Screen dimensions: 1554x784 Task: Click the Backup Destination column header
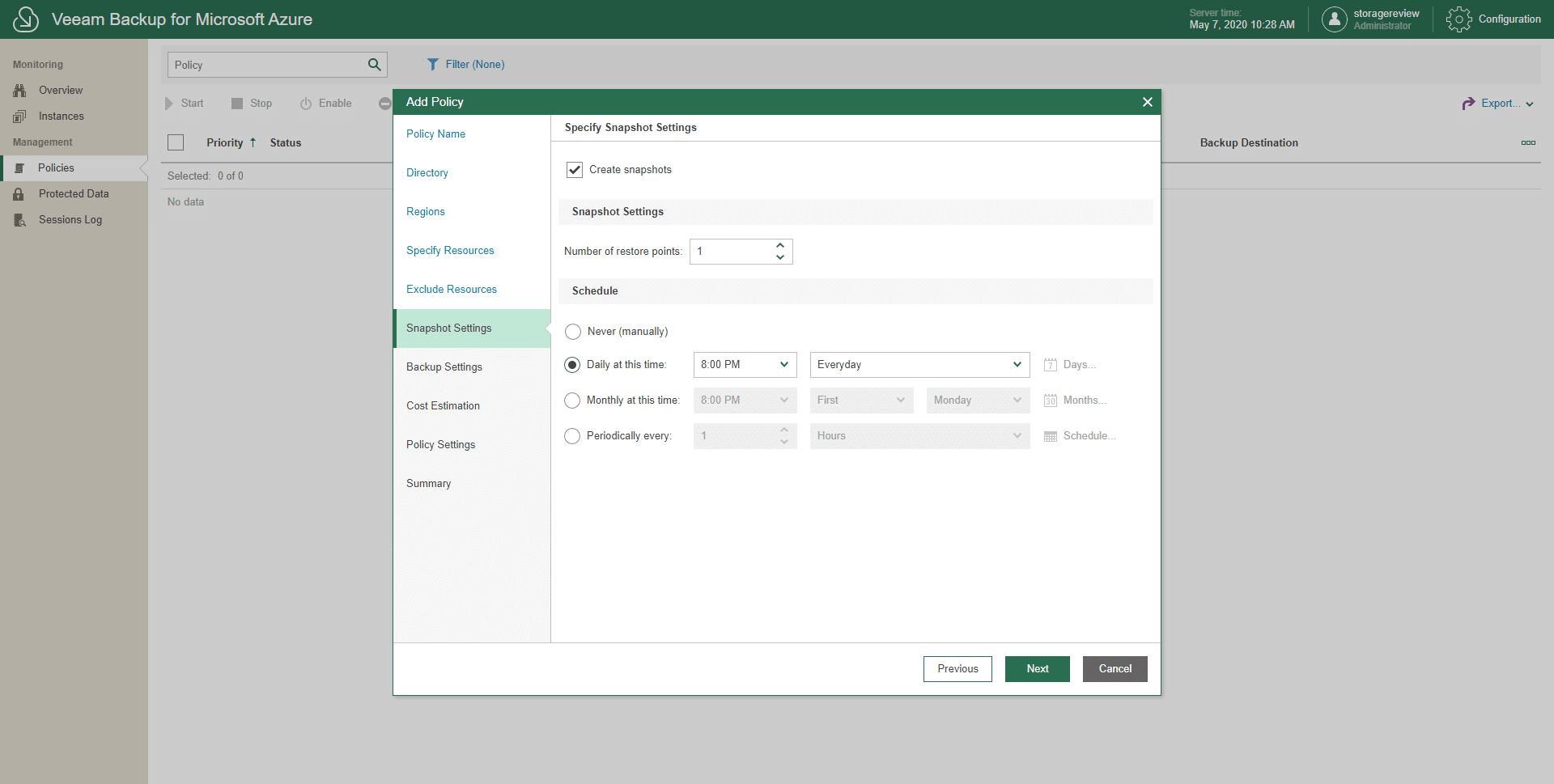pyautogui.click(x=1249, y=142)
